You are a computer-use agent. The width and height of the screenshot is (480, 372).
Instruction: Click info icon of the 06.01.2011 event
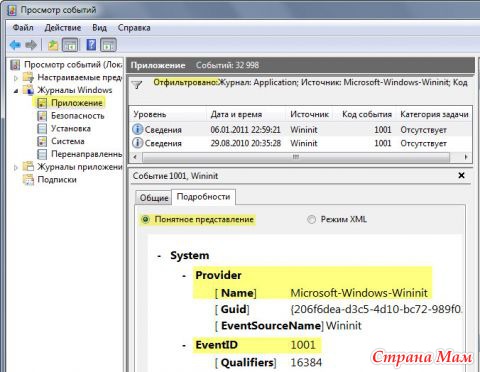click(138, 129)
